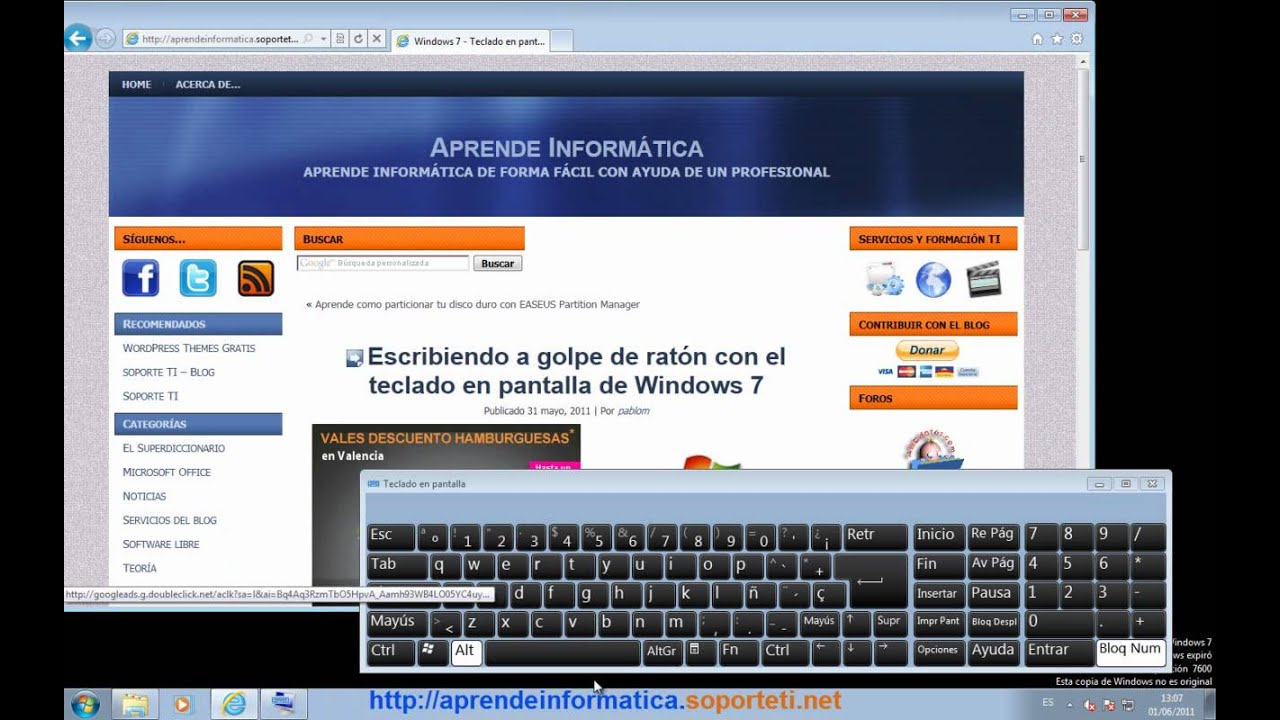Click the right arrow key
The height and width of the screenshot is (720, 1280).
point(889,651)
